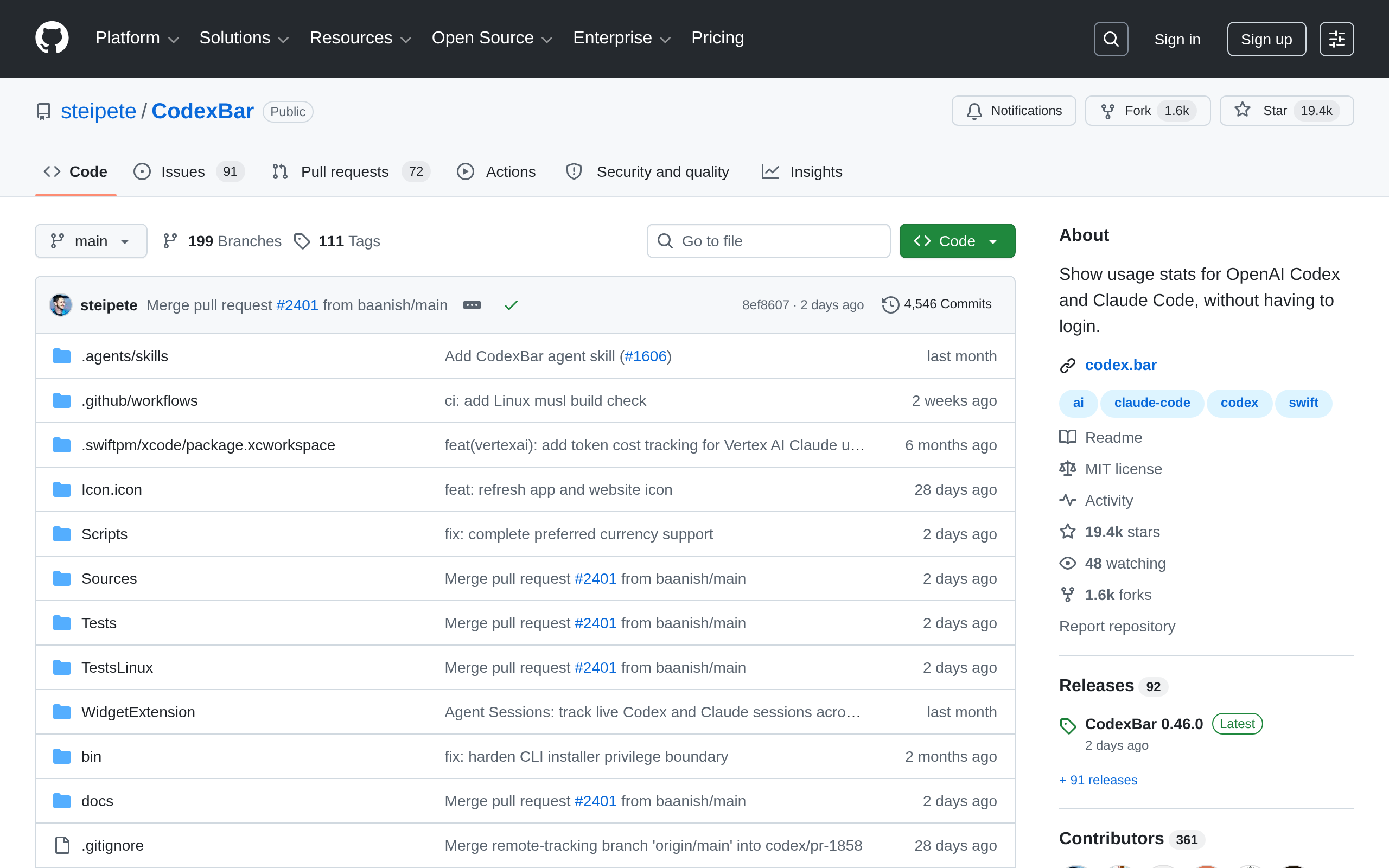The height and width of the screenshot is (868, 1389).
Task: View the 199 Branches list
Action: point(222,241)
